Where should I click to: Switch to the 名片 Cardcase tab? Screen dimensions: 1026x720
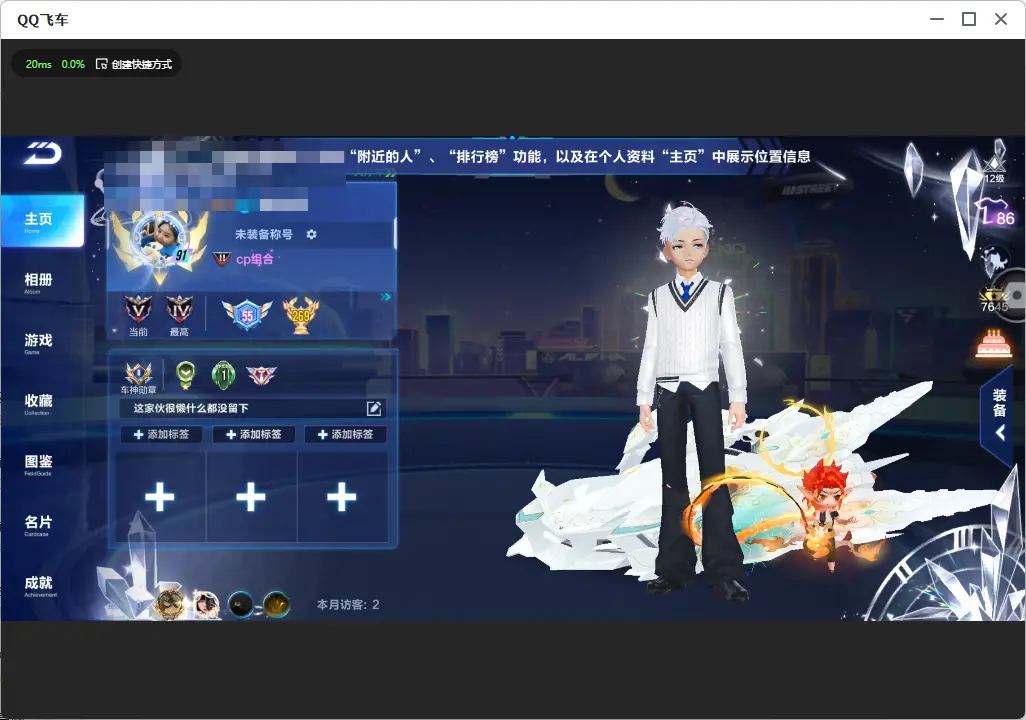[x=39, y=525]
